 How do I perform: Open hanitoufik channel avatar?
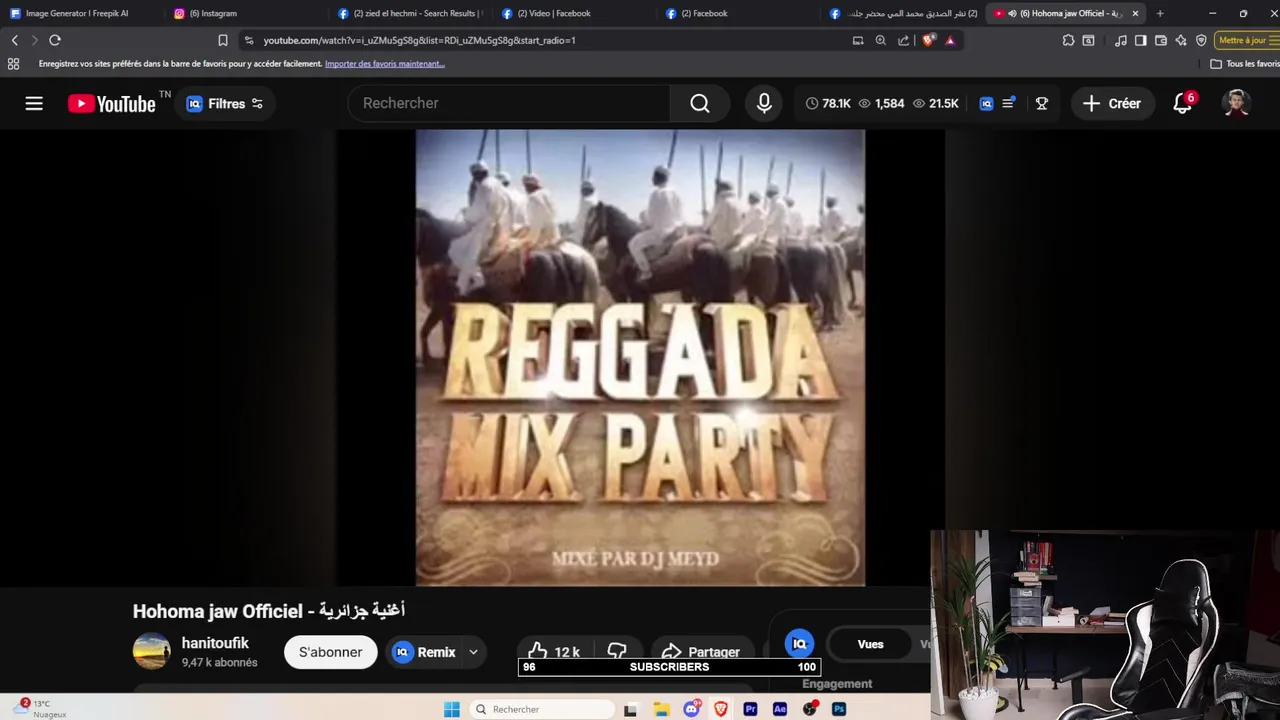[x=152, y=651]
